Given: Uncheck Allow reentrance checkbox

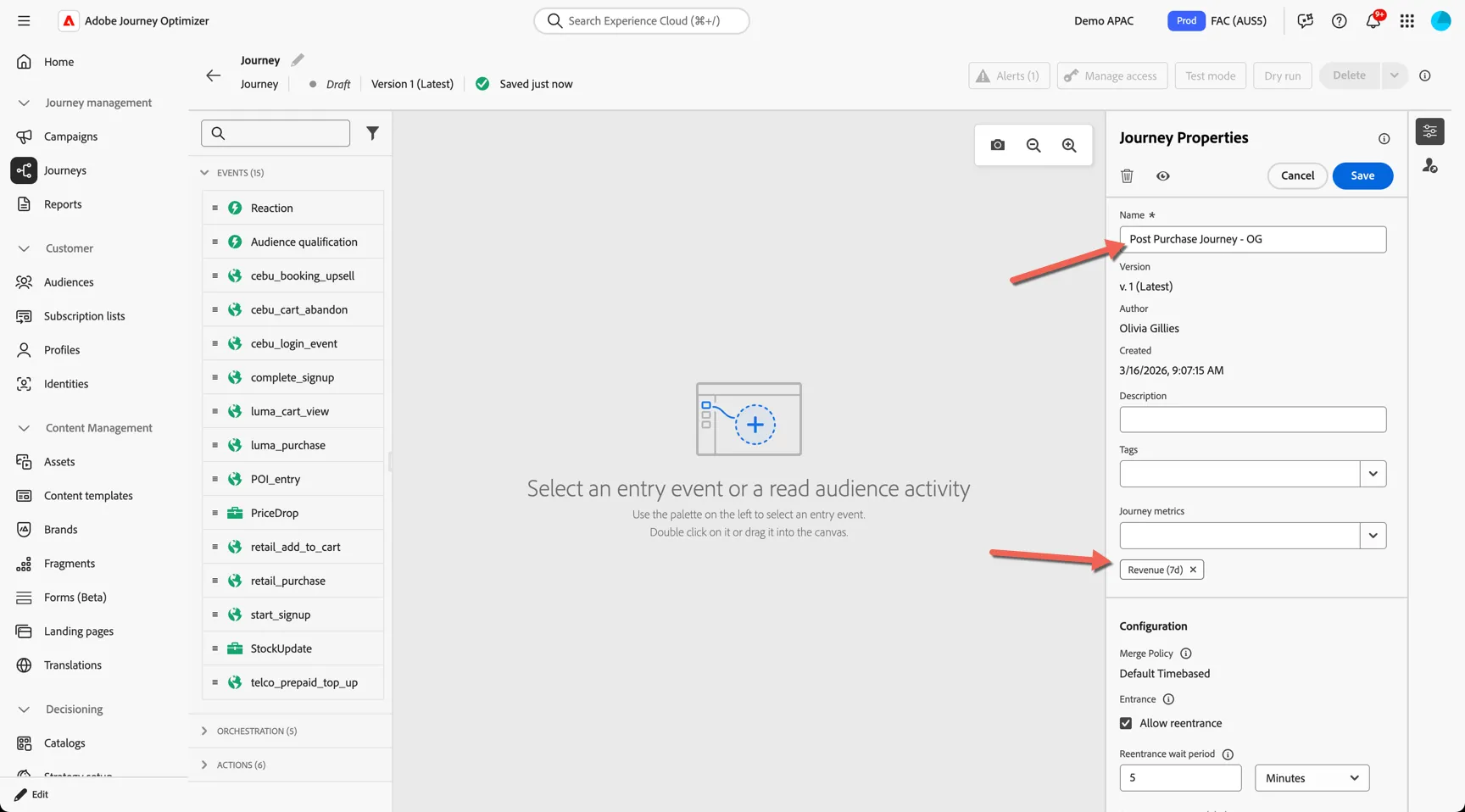Looking at the screenshot, I should click(x=1126, y=723).
